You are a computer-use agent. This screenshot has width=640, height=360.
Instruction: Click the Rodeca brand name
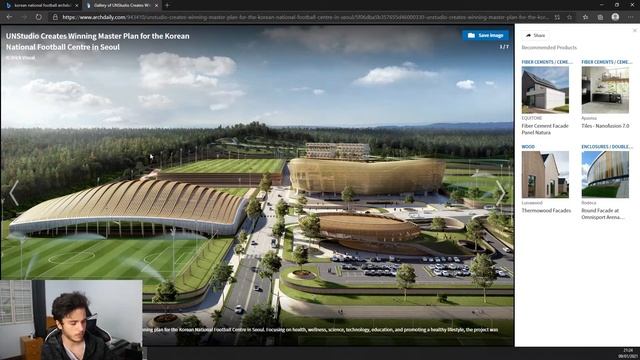coord(589,202)
